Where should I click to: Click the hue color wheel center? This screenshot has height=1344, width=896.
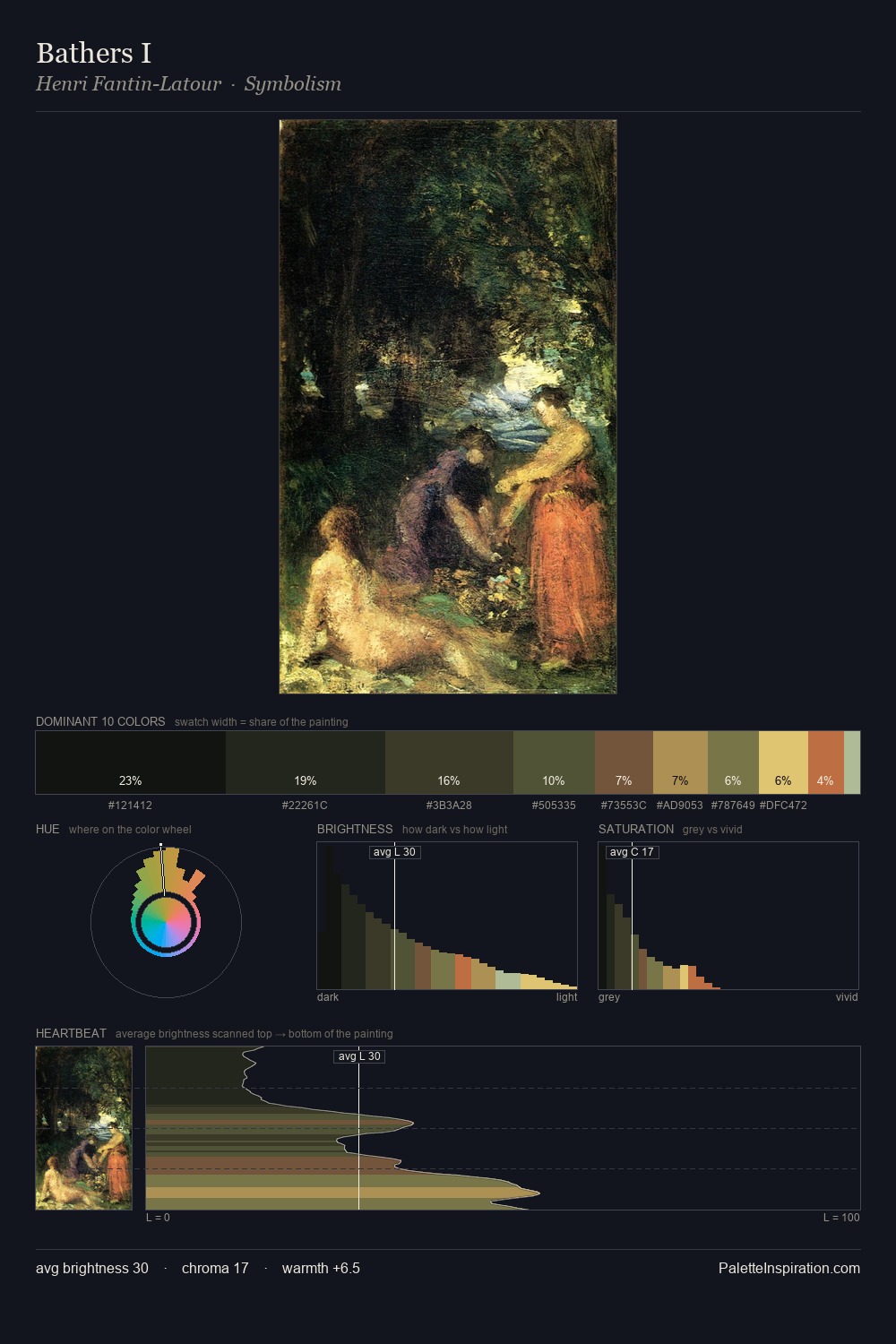[166, 923]
